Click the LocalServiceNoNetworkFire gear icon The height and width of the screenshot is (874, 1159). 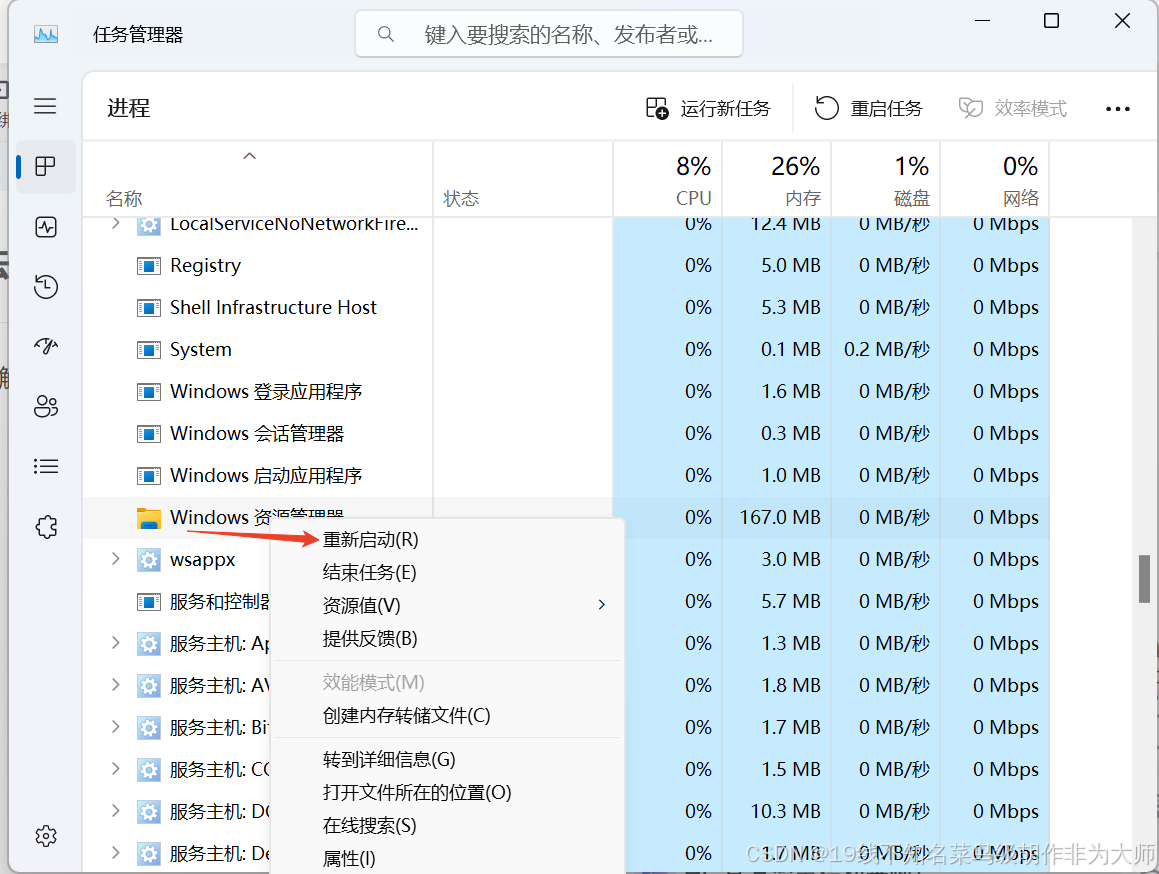pos(149,225)
